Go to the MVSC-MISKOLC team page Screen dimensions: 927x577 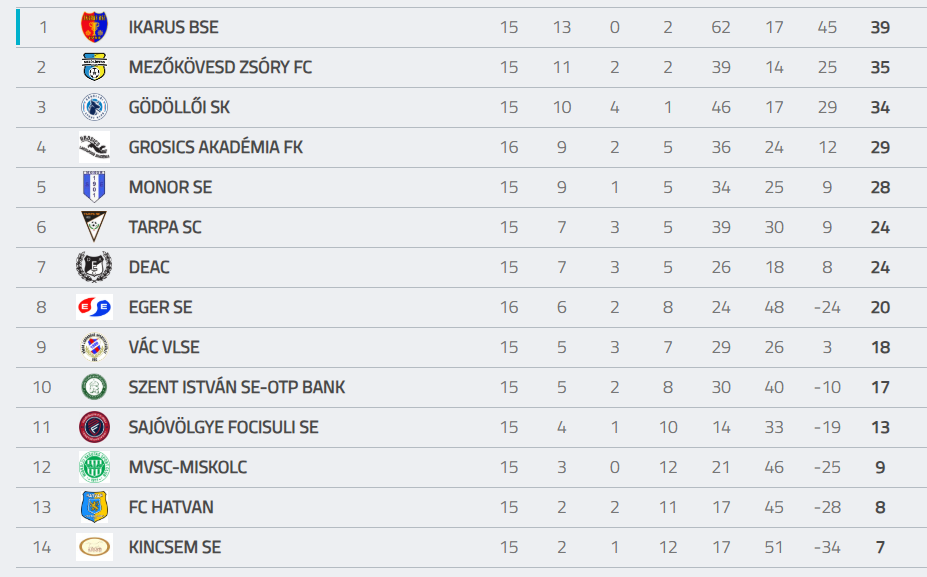pos(188,467)
